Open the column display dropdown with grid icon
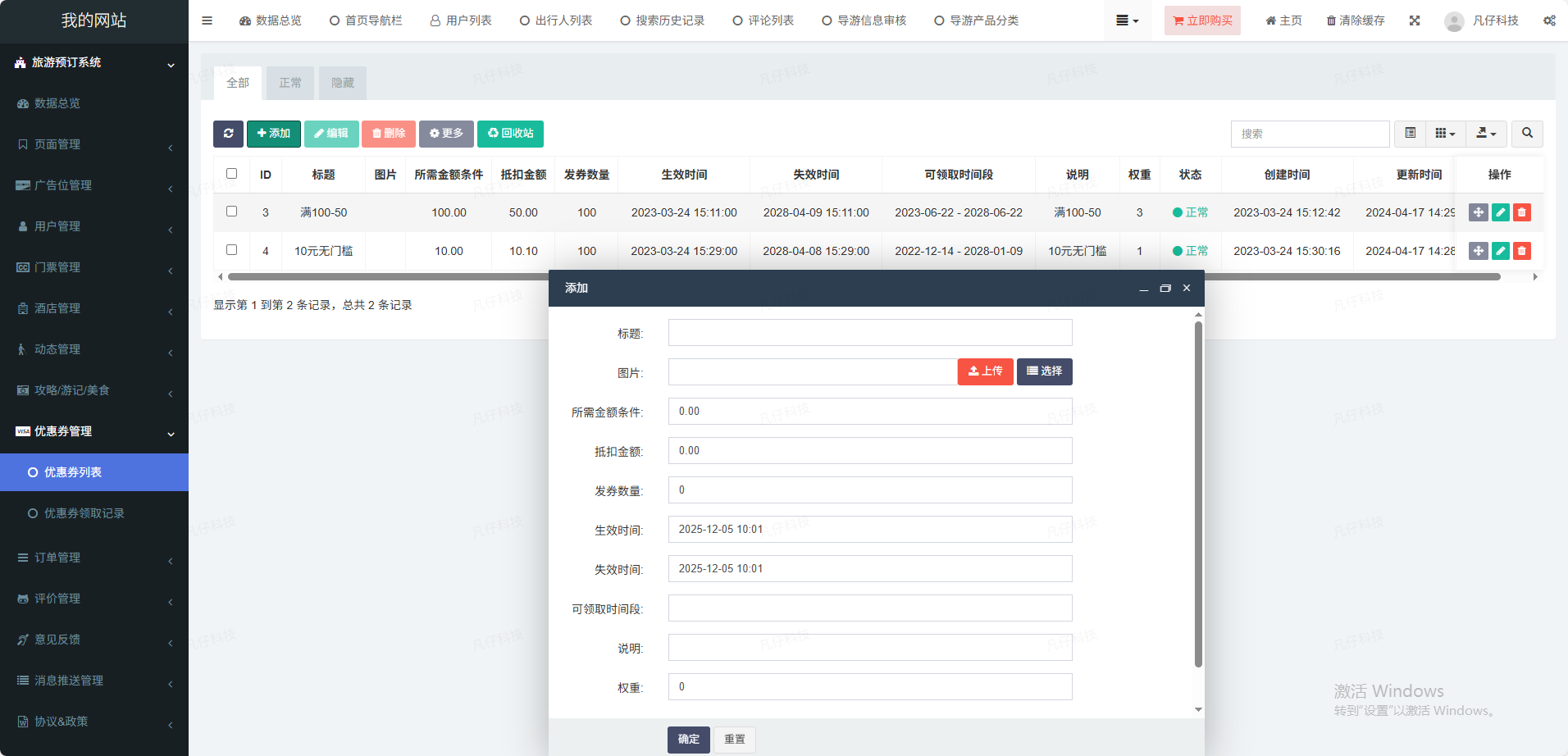Screen dimensions: 1568x756 coord(1445,134)
